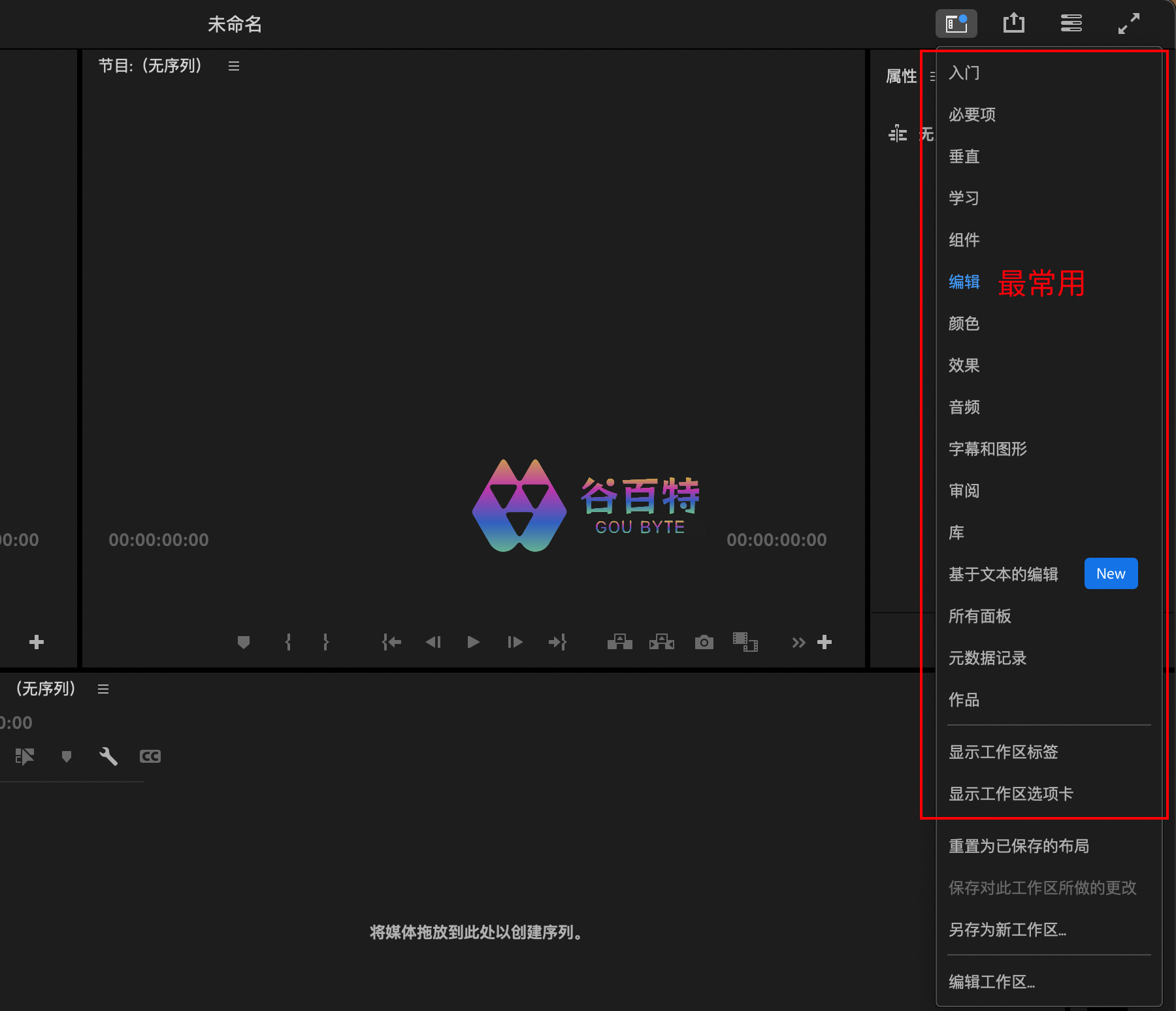Click the Workspaces icon in top bar
Image resolution: width=1176 pixels, height=1011 pixels.
pos(956,24)
